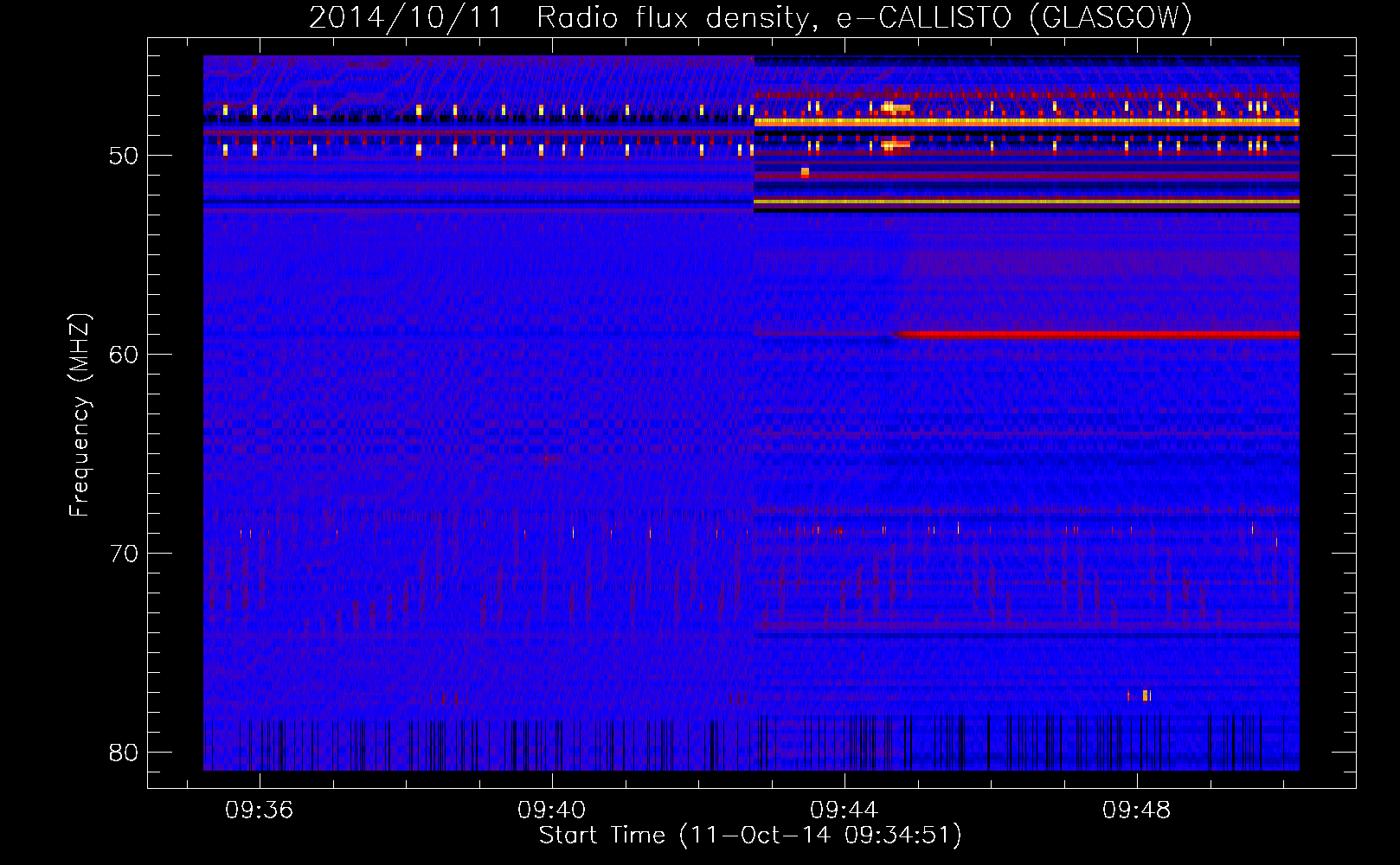
Task: Click the yellow horizontal band near 52 MHz
Action: (1026, 202)
